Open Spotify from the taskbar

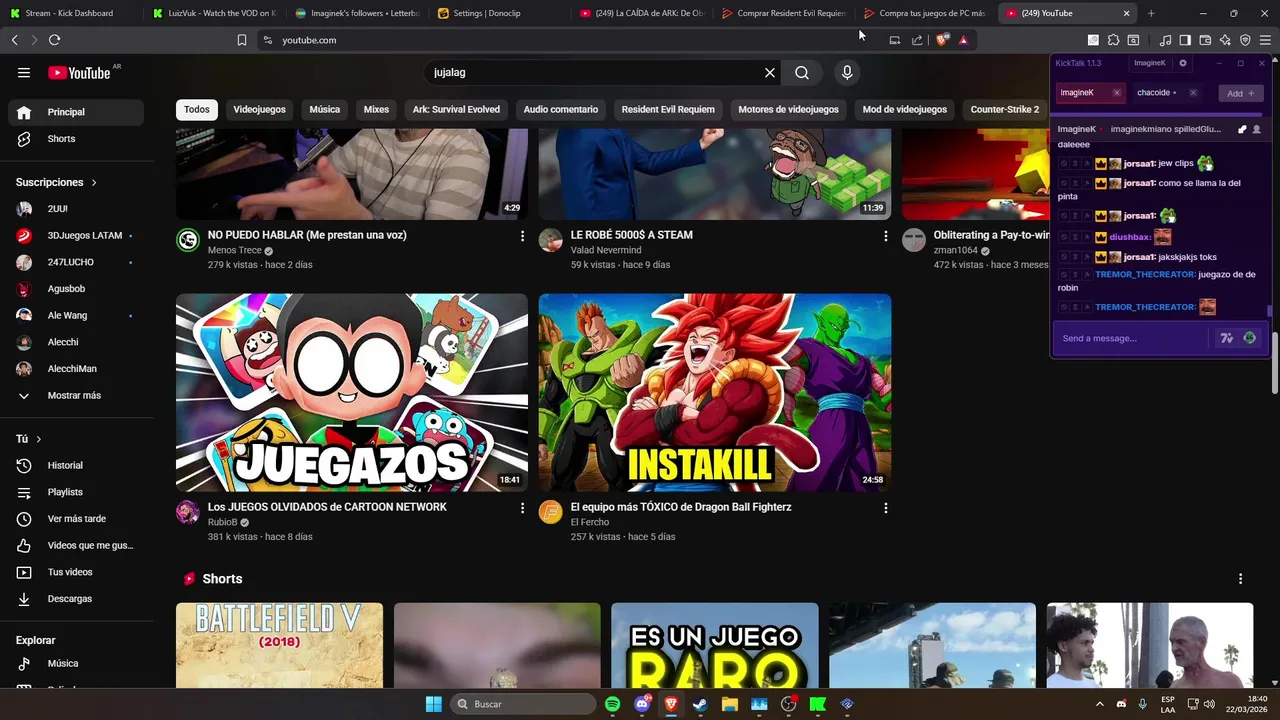(613, 704)
